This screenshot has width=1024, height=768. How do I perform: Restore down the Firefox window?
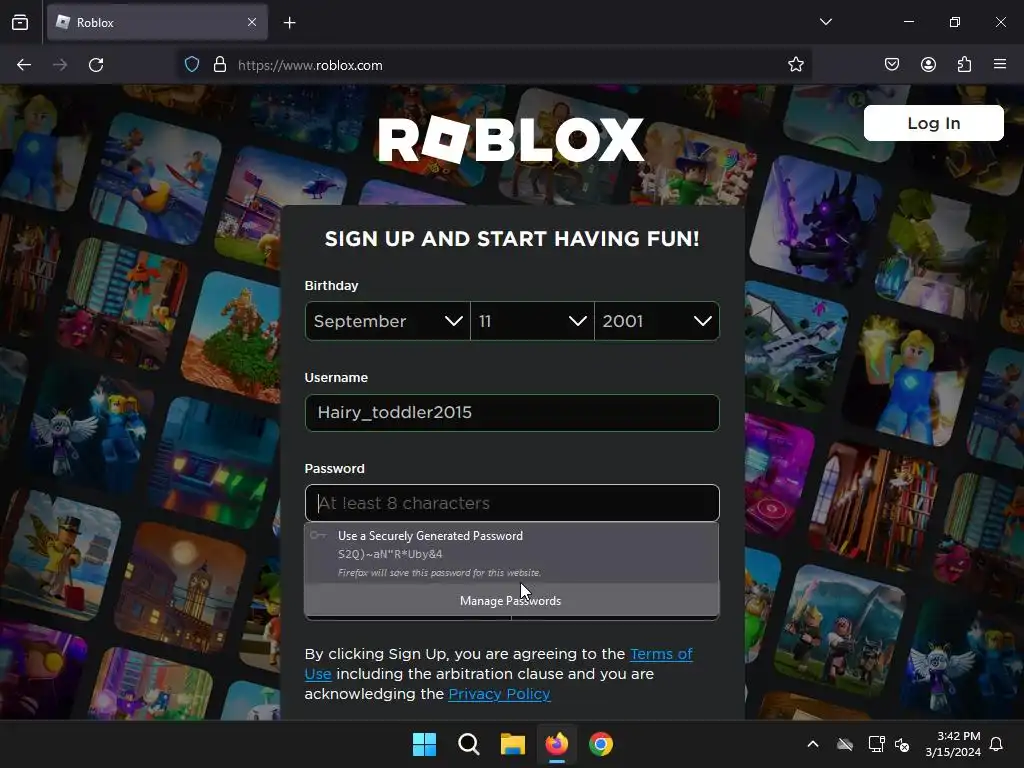955,22
